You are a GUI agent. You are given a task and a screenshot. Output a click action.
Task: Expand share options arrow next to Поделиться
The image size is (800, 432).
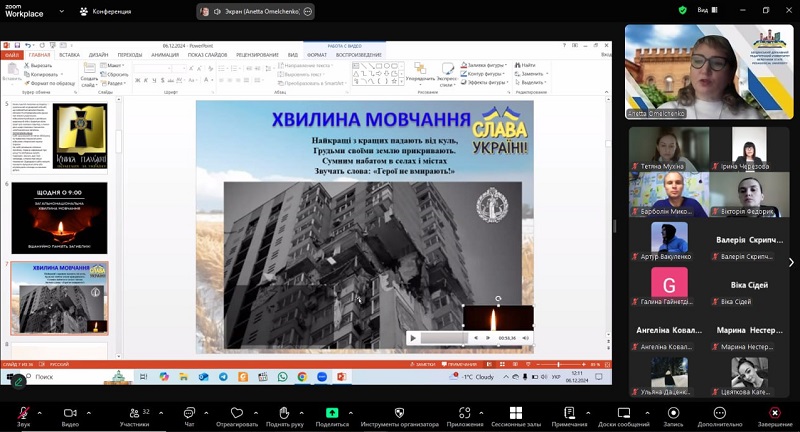[351, 413]
